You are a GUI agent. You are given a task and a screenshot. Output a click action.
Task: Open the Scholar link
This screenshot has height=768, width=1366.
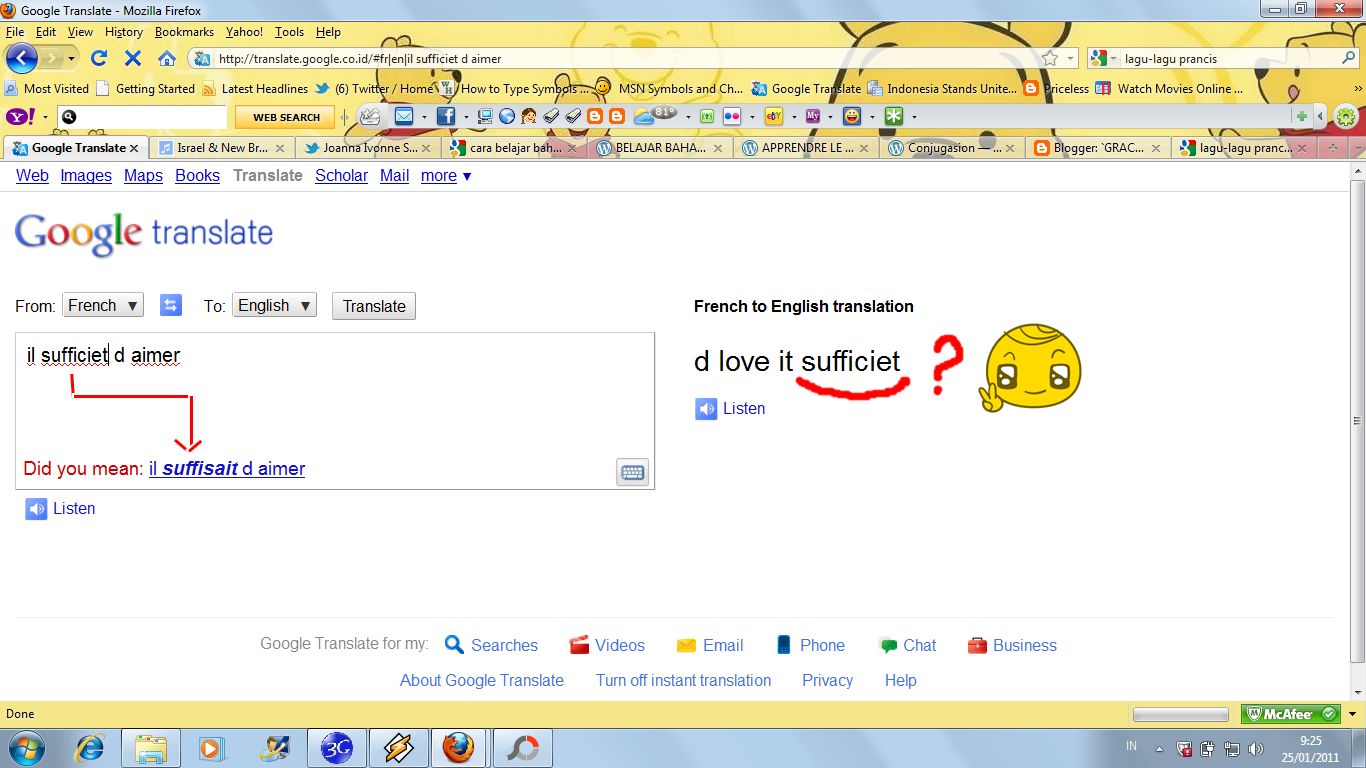coord(341,176)
